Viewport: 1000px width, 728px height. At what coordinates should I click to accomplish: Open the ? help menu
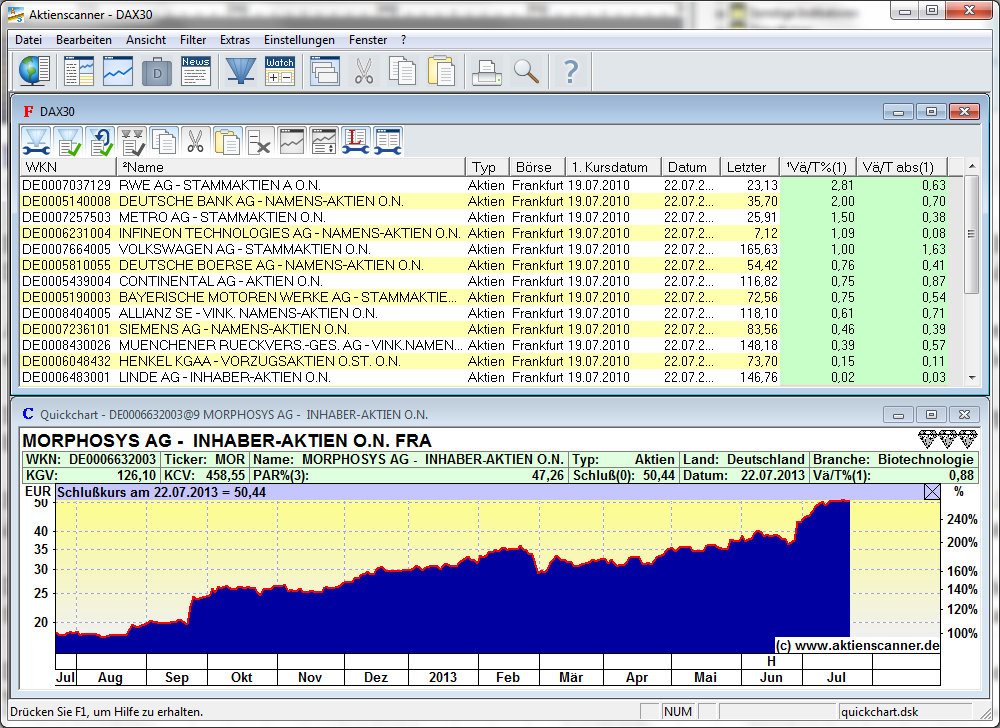(403, 40)
